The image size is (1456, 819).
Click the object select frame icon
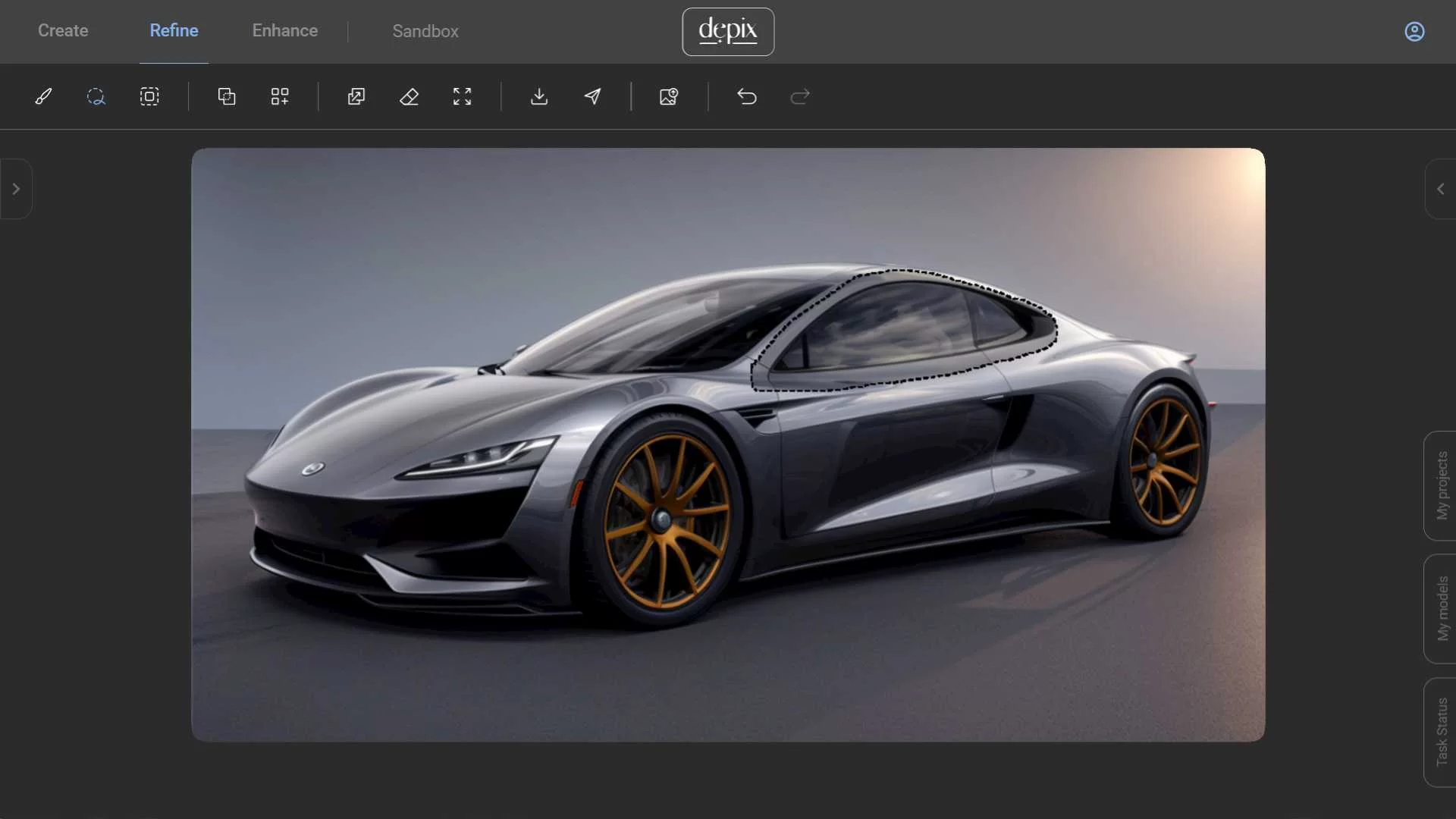click(149, 96)
